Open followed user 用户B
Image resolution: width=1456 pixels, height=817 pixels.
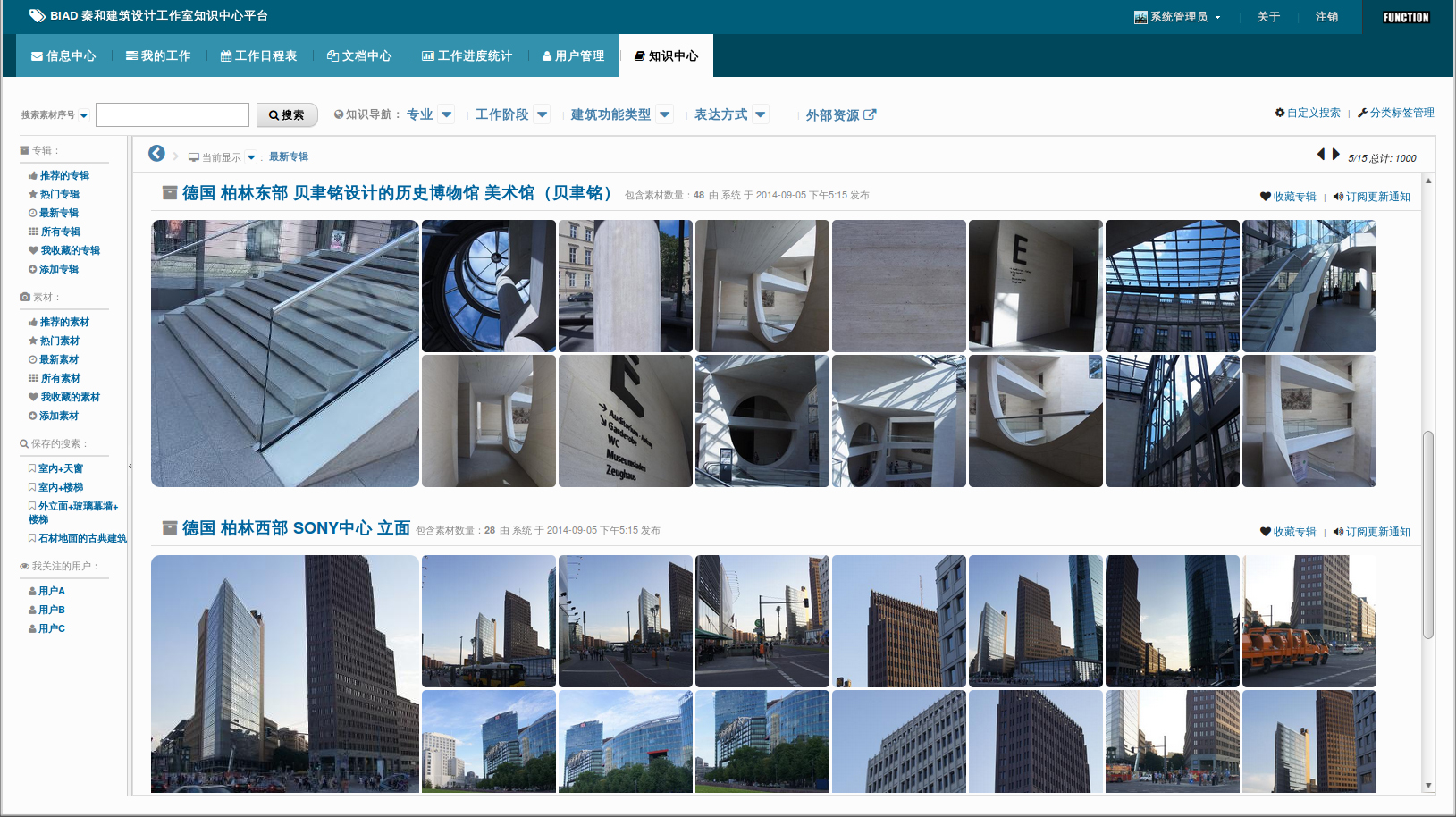(46, 610)
